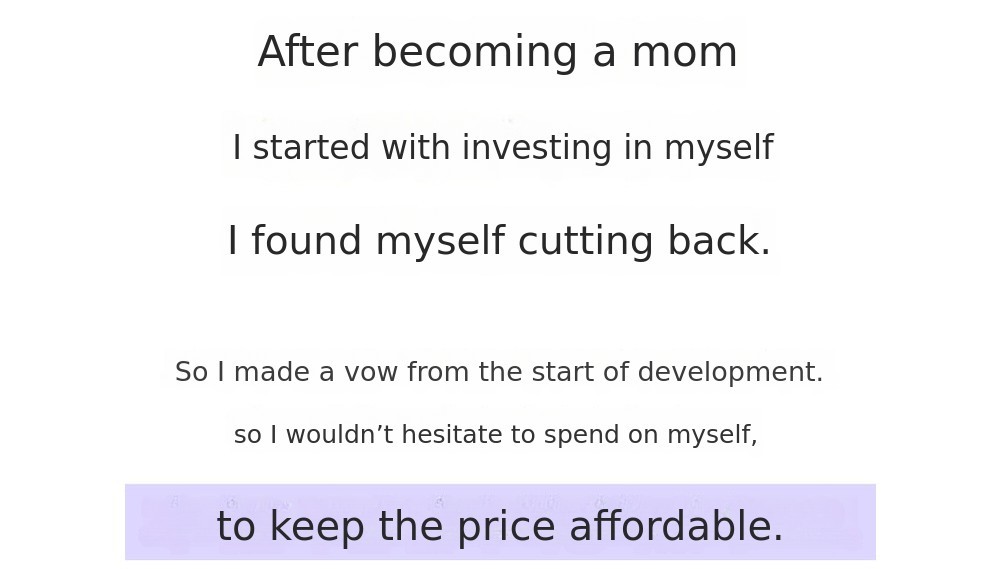Click the "So I made a vow" sentence
The image size is (1000, 569).
499,372
